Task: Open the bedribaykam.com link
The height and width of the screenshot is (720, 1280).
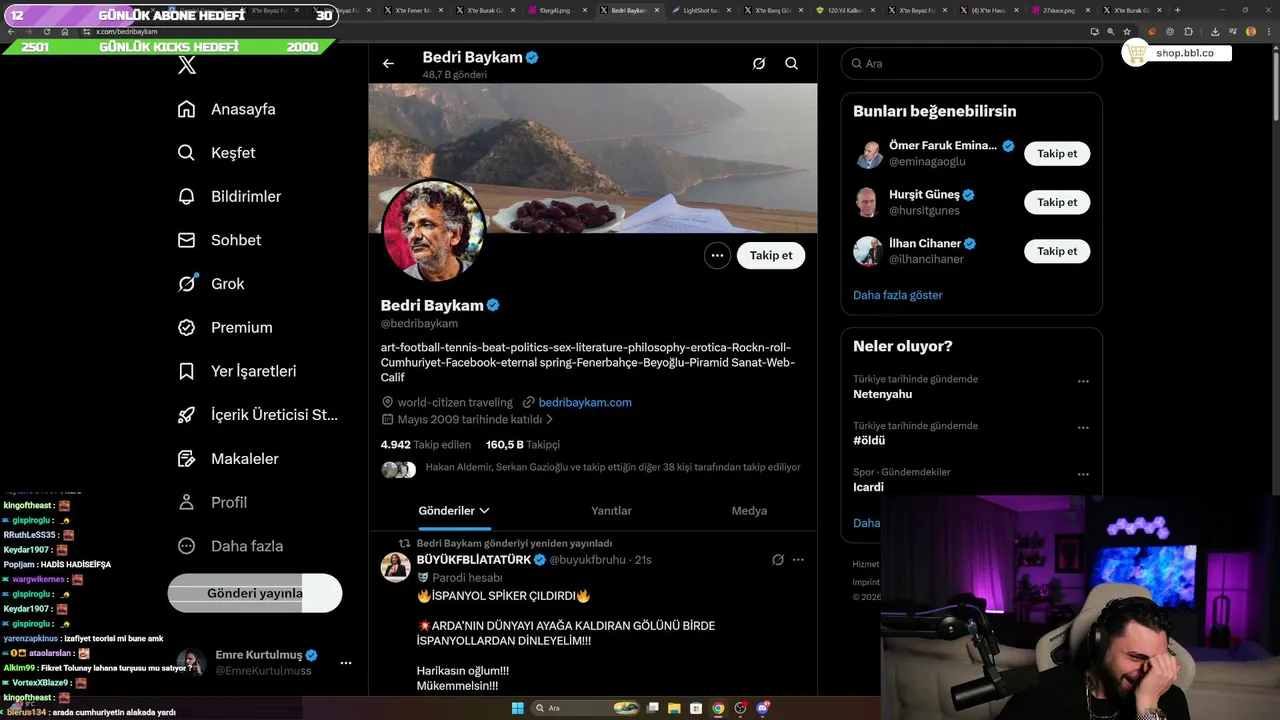Action: (x=585, y=402)
